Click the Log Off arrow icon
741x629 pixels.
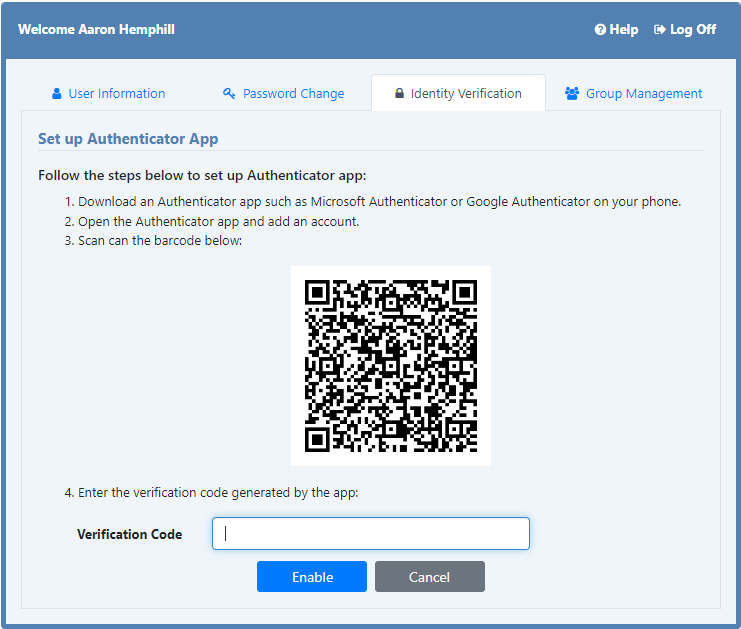tap(659, 30)
